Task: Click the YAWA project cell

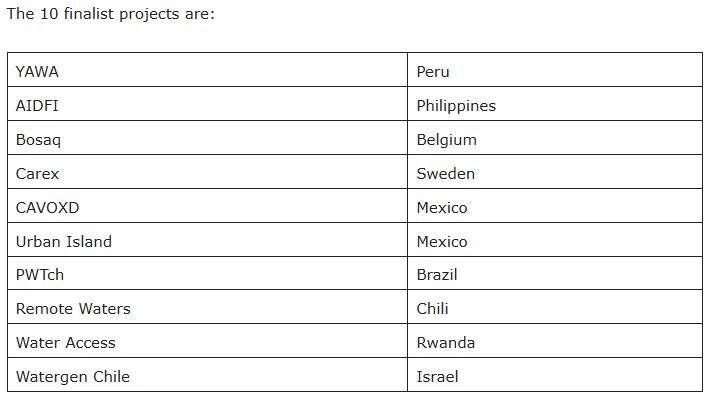Action: [207, 70]
